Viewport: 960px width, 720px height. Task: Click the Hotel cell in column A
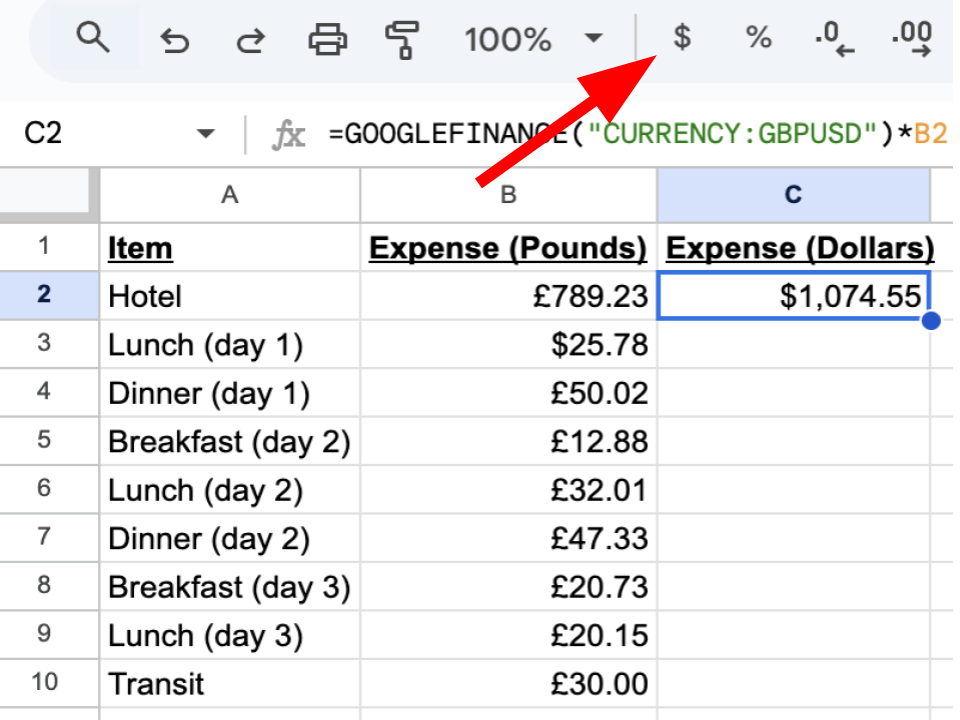(230, 296)
